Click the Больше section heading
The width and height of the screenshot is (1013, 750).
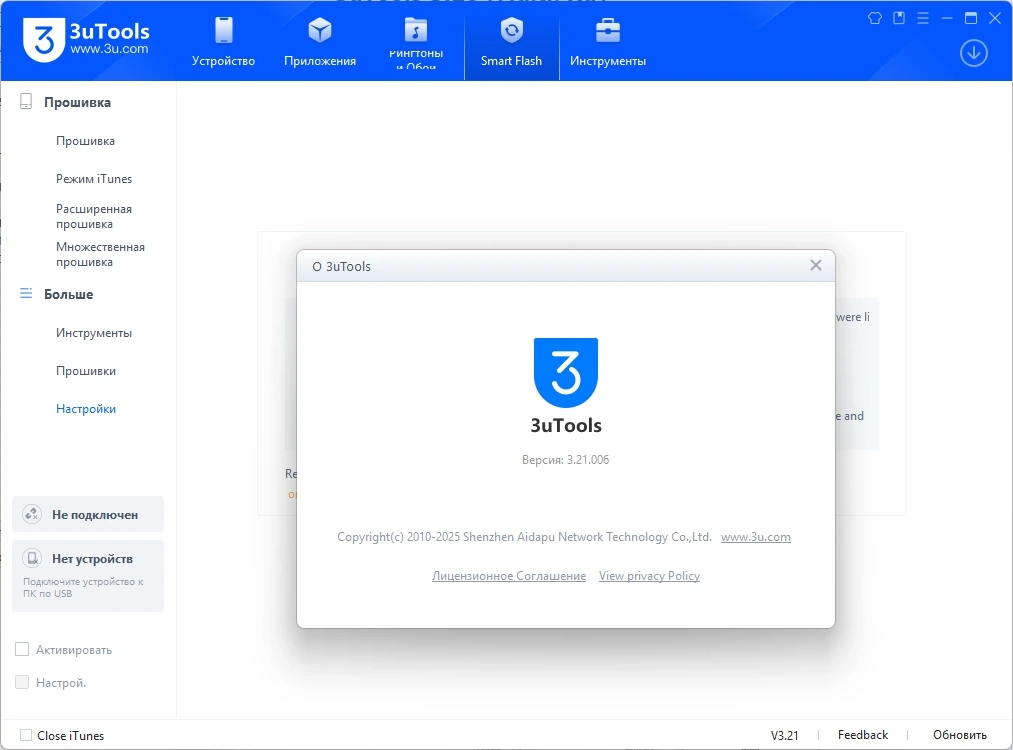[x=68, y=294]
